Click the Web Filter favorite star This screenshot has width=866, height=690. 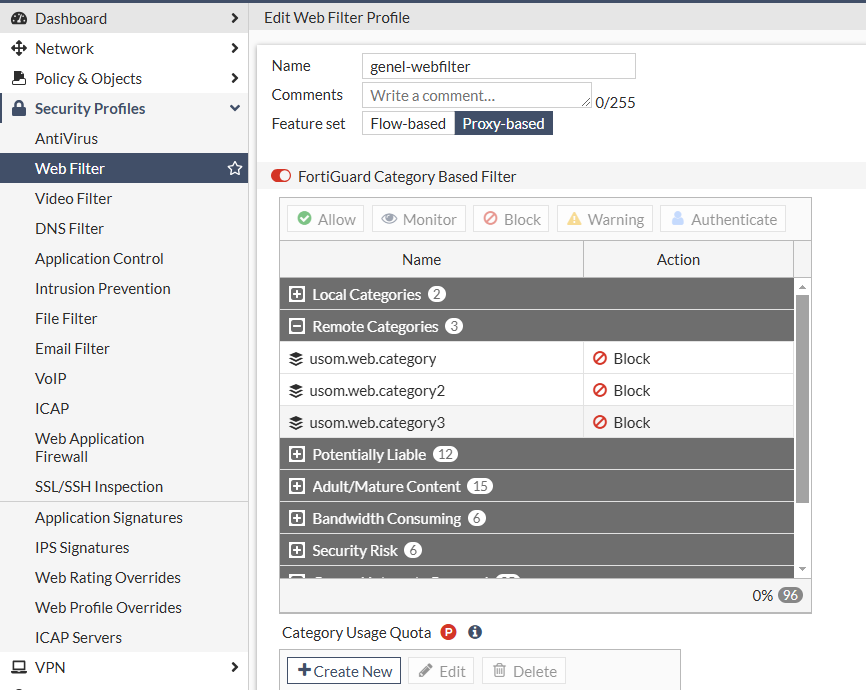(x=235, y=168)
